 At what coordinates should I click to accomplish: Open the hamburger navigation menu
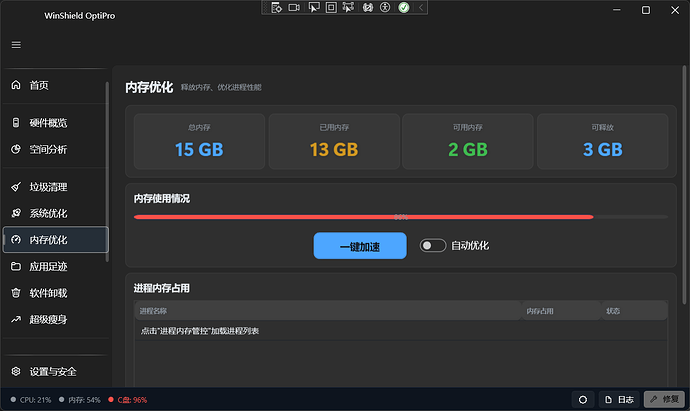(16, 45)
